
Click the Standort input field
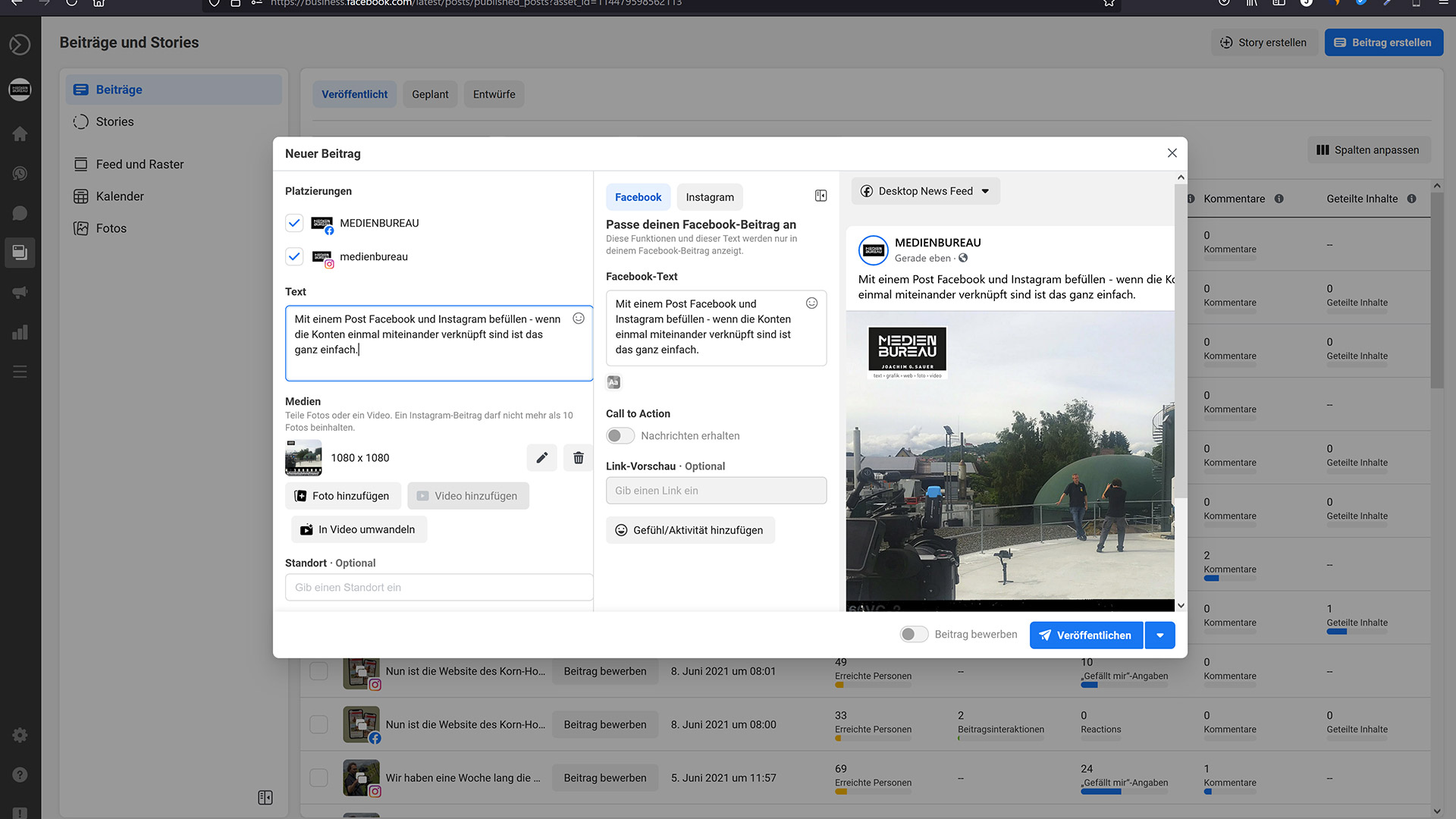(438, 588)
